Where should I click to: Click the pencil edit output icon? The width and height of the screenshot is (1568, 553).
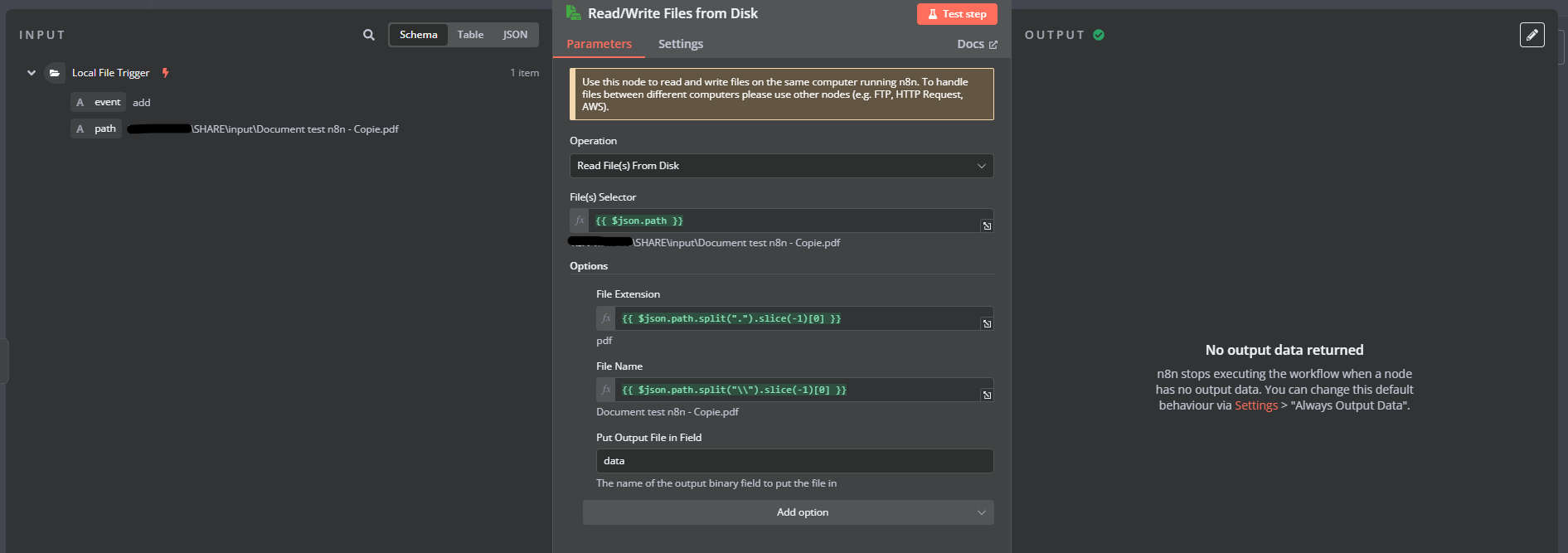1532,35
